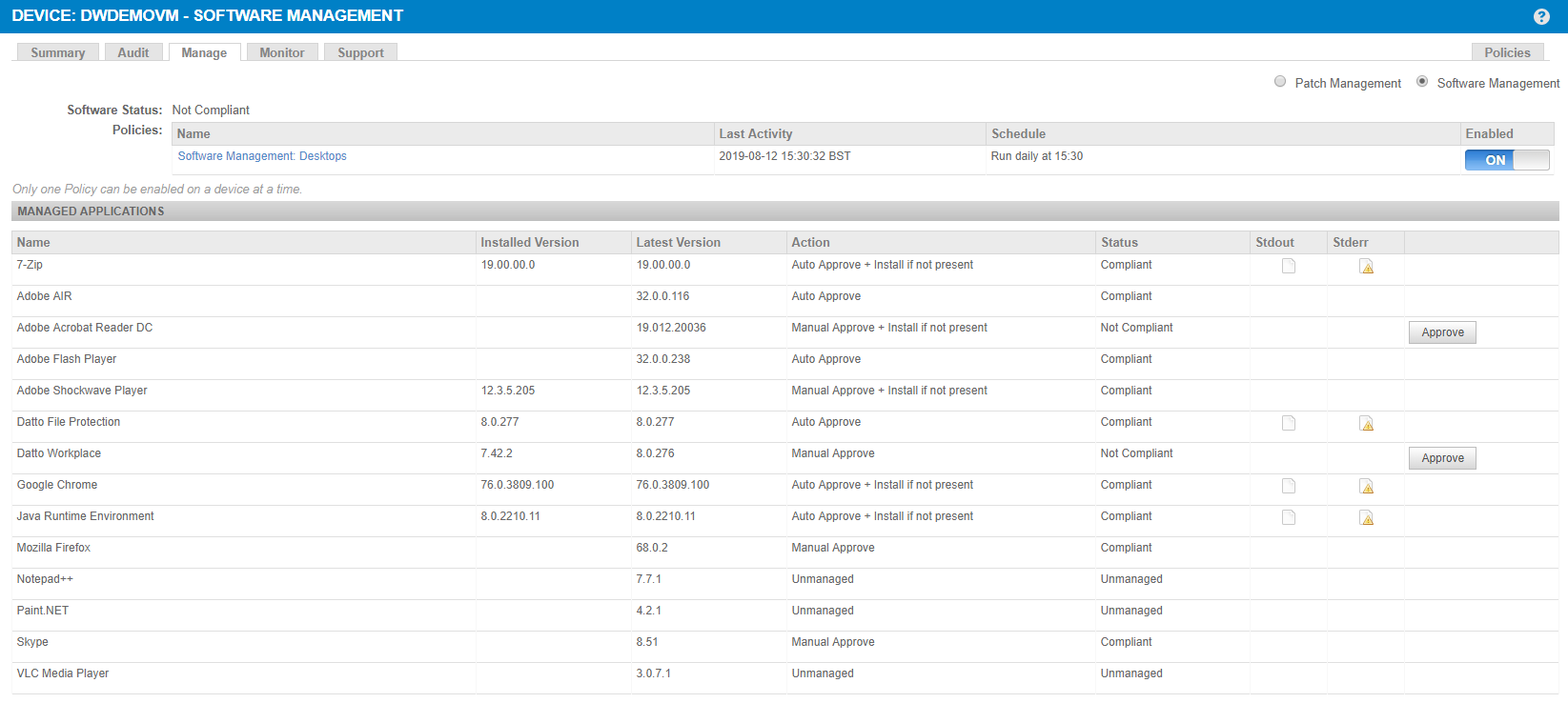Image resolution: width=1568 pixels, height=703 pixels.
Task: Open the Policies tab
Action: point(1507,52)
